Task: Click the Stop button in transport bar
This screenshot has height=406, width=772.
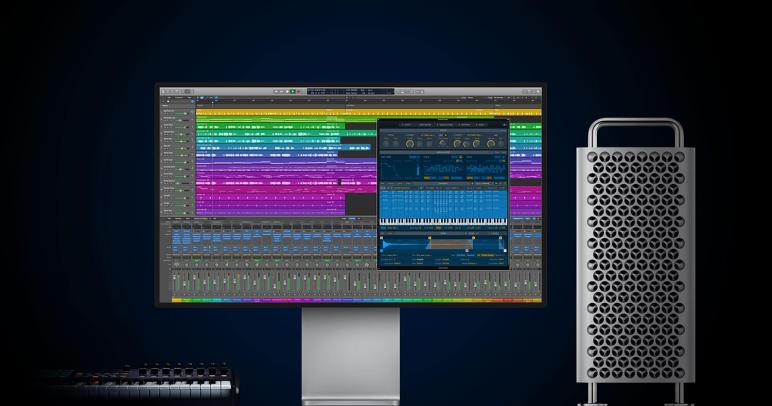Action: click(287, 92)
